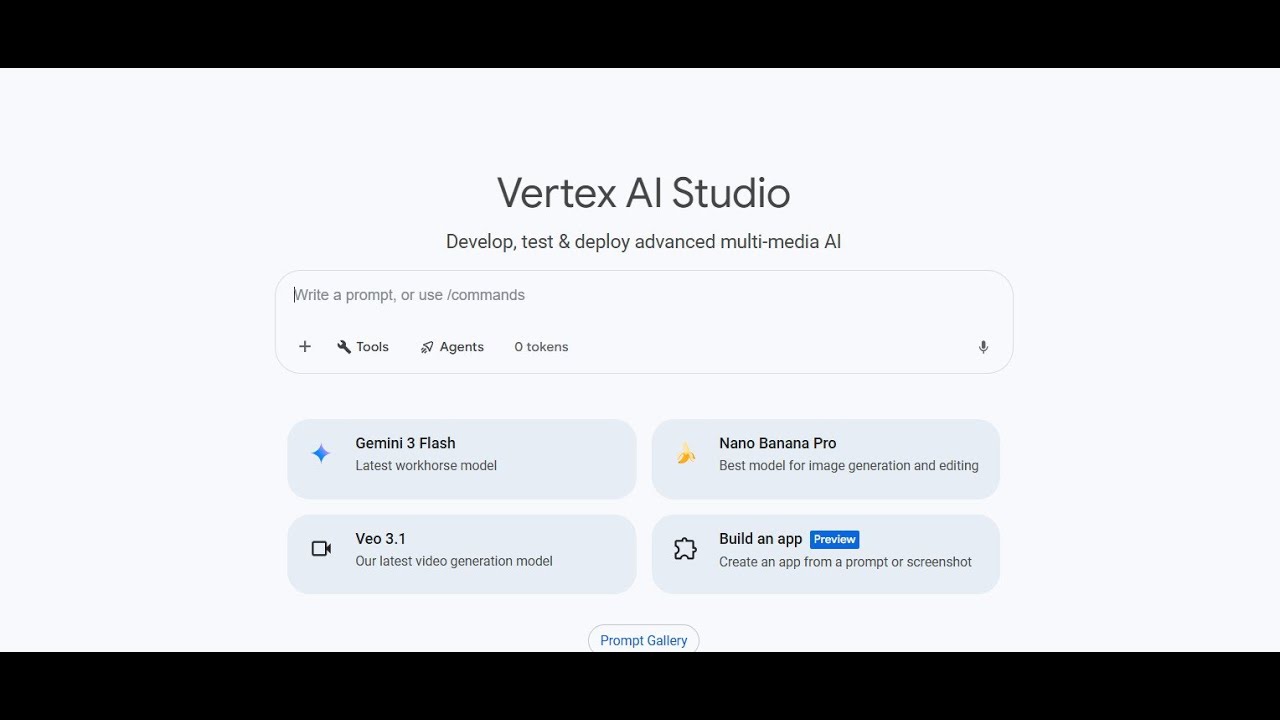Viewport: 1280px width, 720px height.
Task: Select the Nano Banana Pro card
Action: coord(826,459)
